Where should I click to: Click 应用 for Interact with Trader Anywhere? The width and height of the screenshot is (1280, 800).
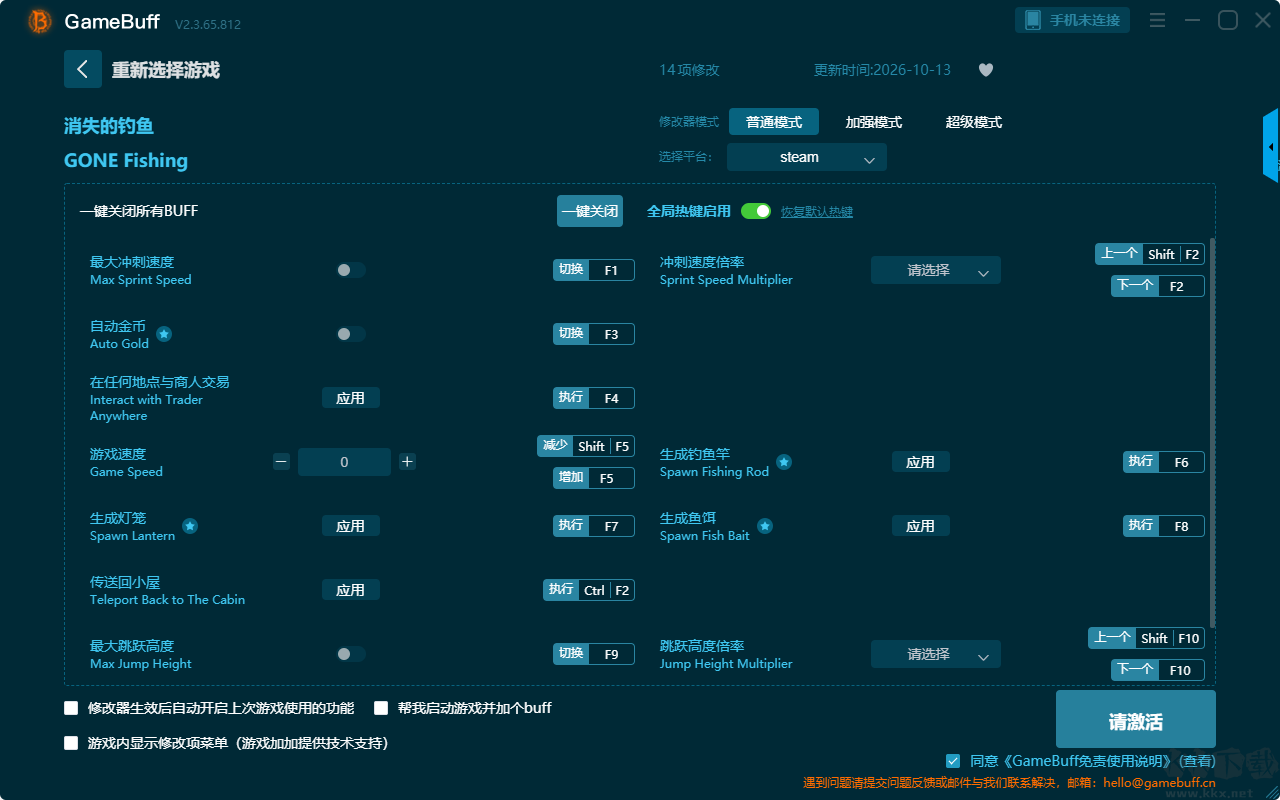tap(351, 398)
